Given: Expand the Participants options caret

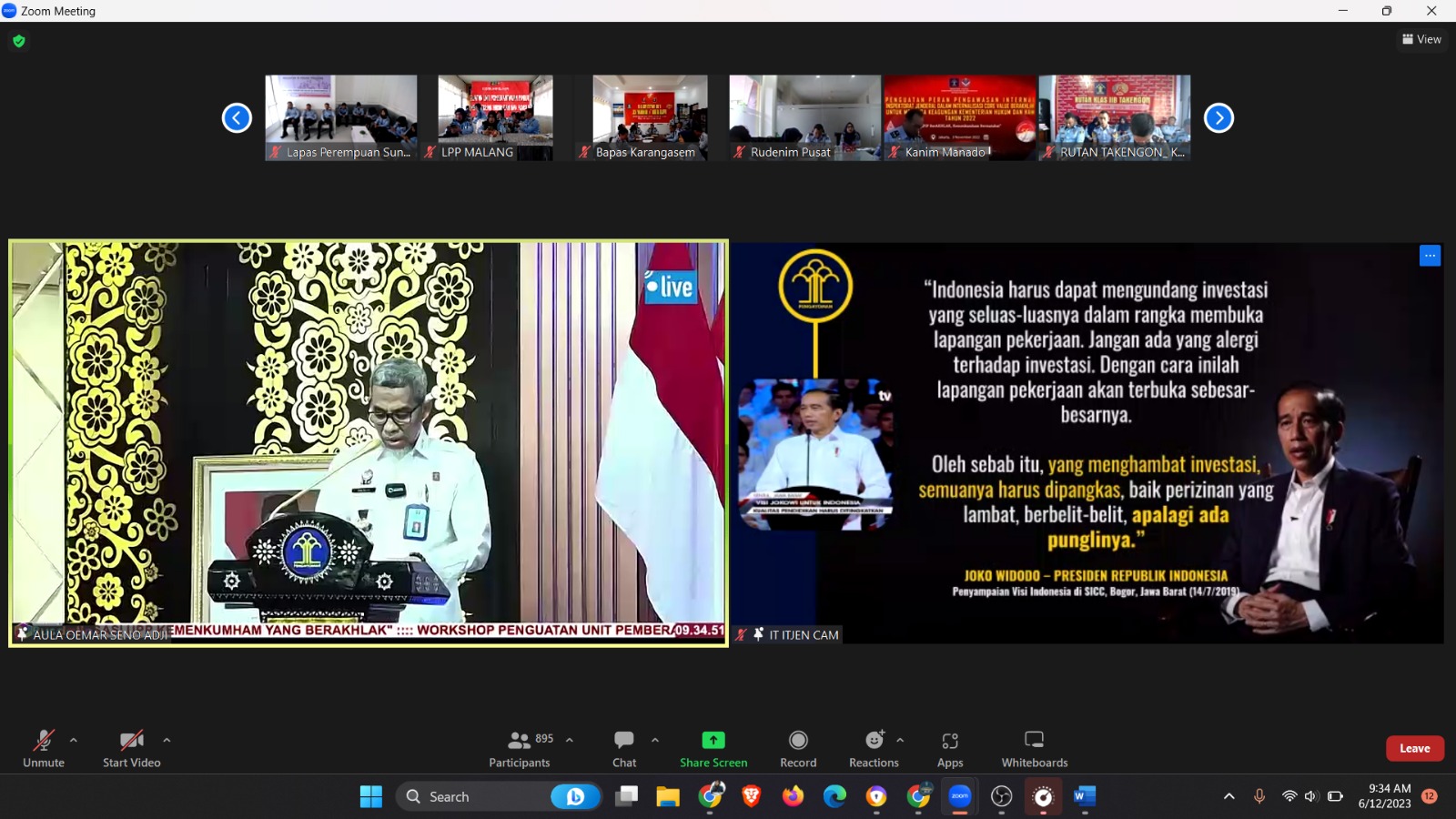Looking at the screenshot, I should click(x=570, y=740).
